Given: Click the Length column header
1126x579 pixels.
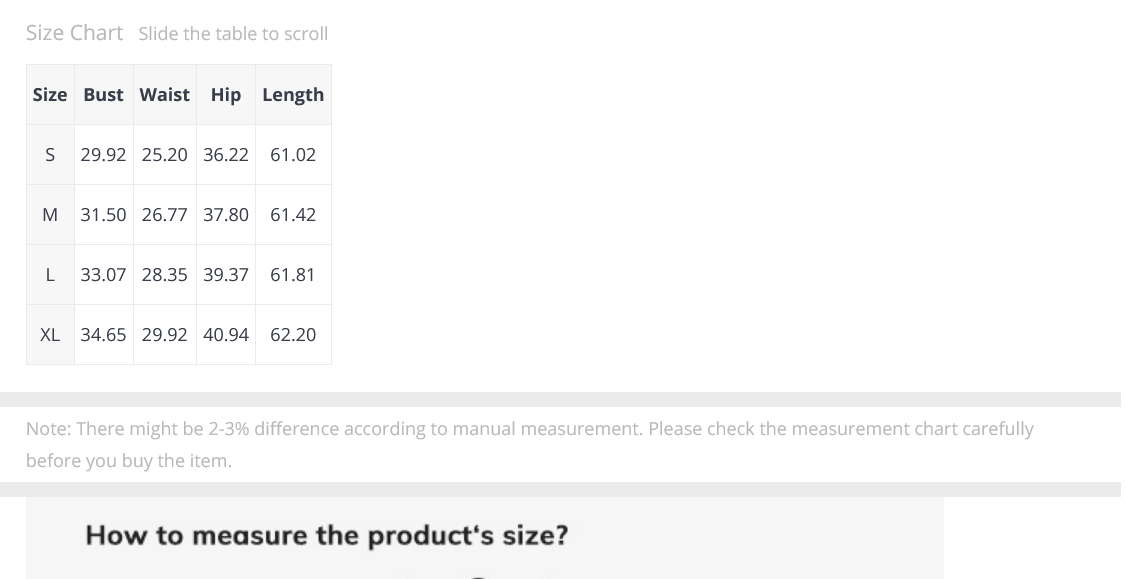Looking at the screenshot, I should (293, 95).
